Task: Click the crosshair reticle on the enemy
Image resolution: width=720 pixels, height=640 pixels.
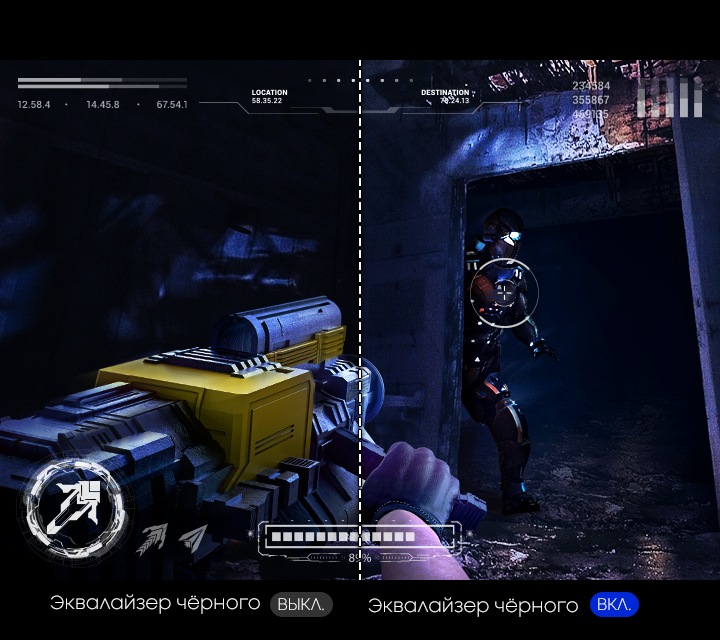Action: 504,293
